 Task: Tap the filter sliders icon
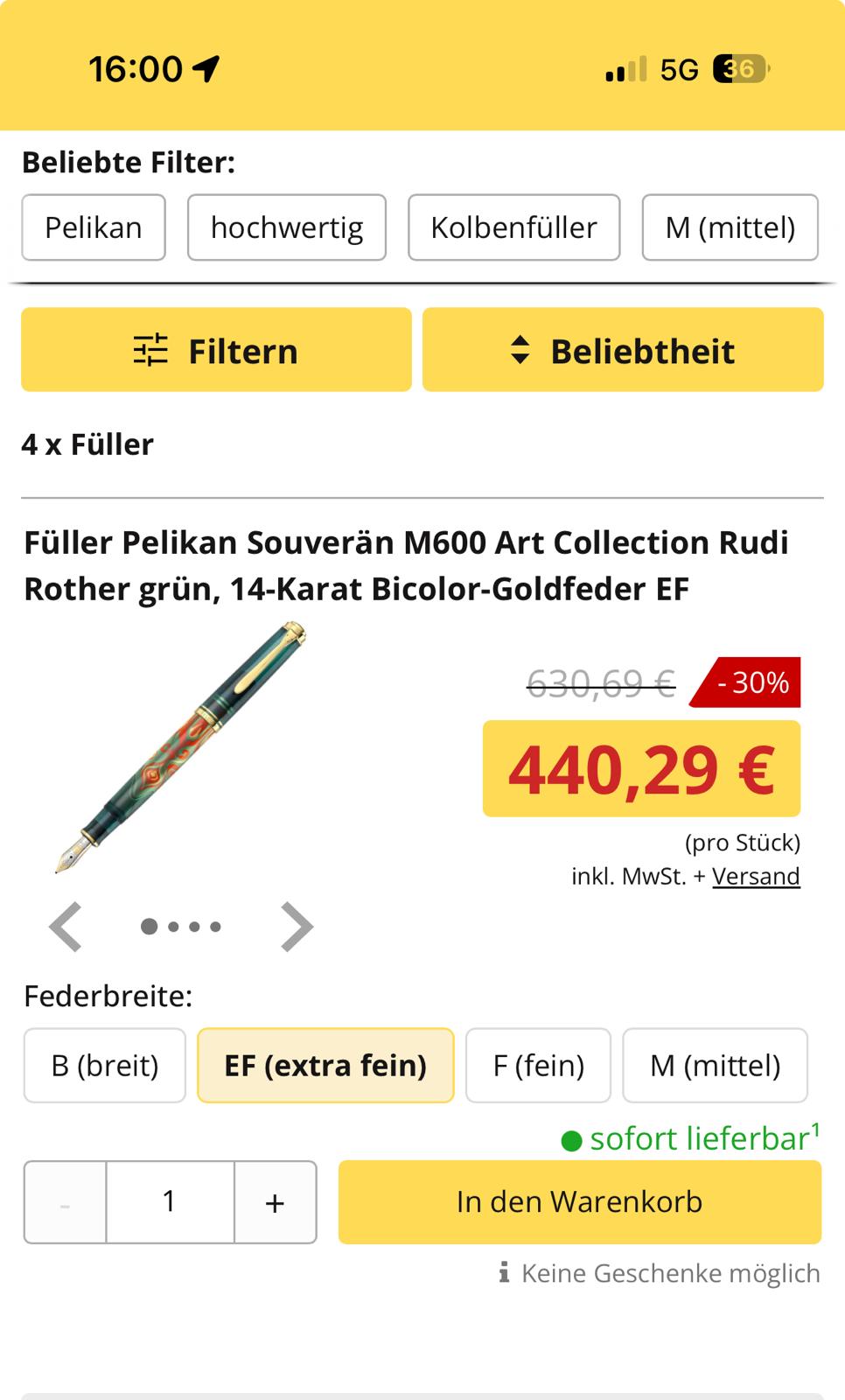point(150,350)
